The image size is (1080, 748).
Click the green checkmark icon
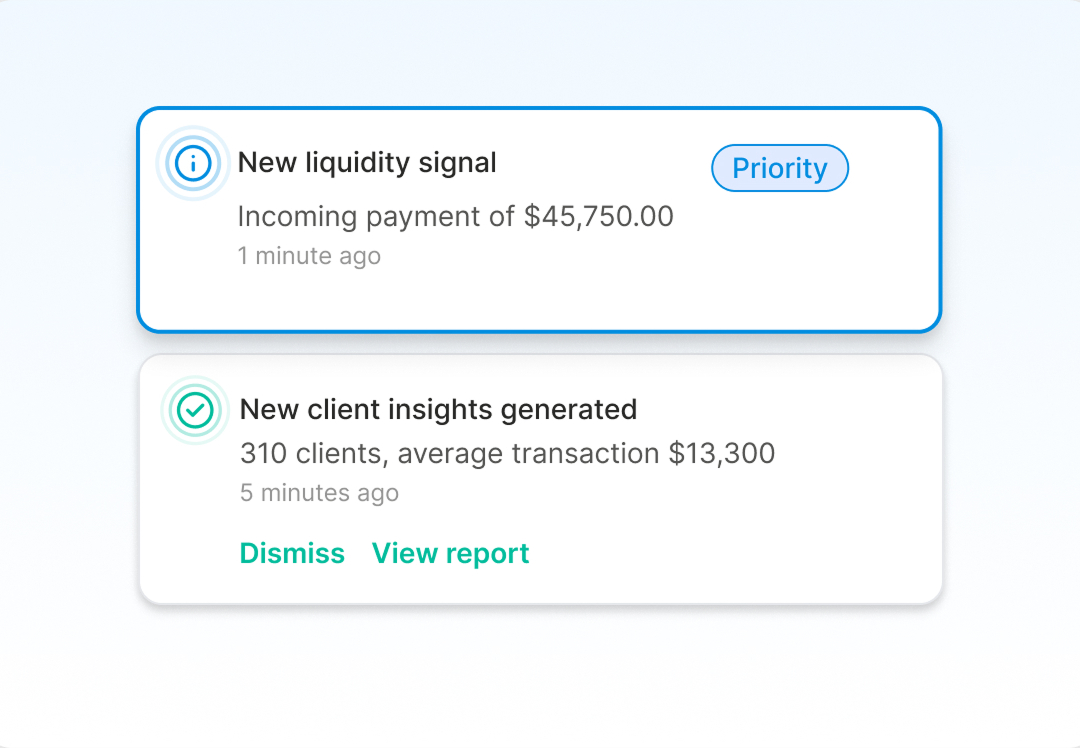(195, 409)
